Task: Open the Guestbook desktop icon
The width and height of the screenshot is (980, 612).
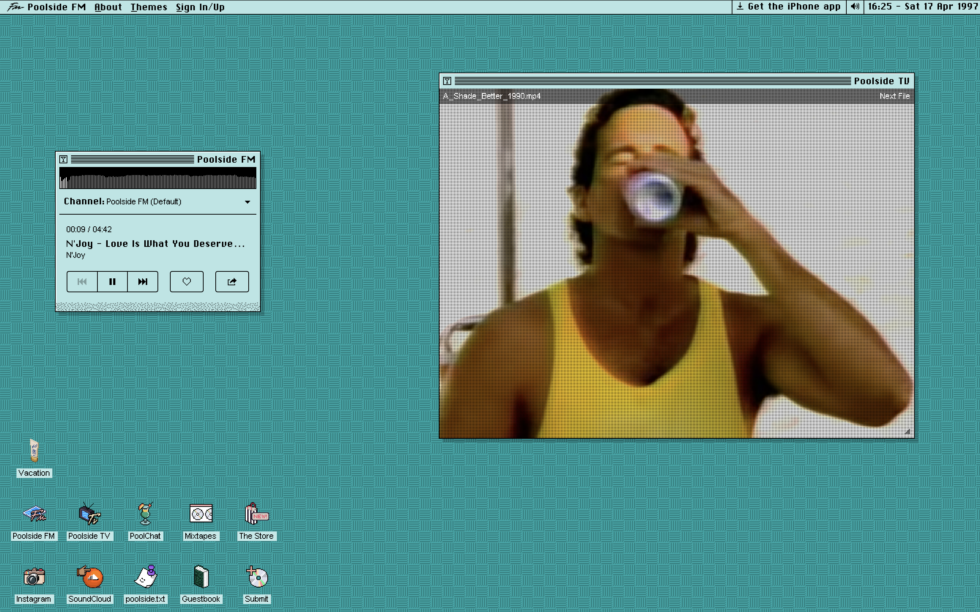Action: [x=201, y=577]
